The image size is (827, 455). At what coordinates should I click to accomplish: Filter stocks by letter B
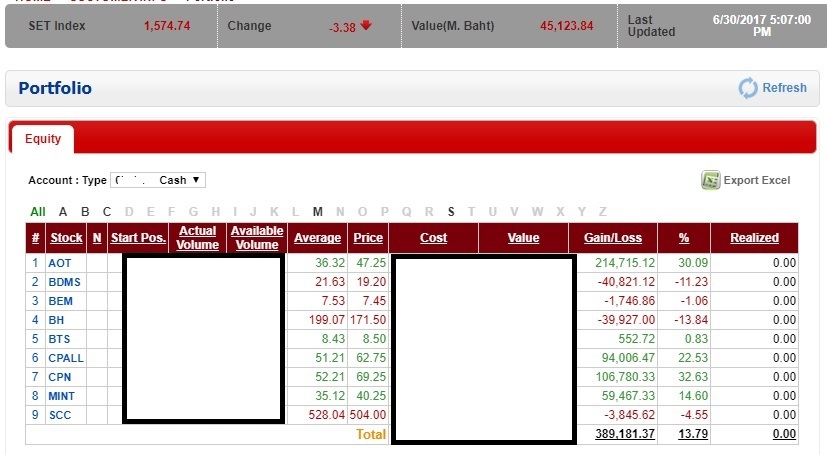click(x=85, y=212)
